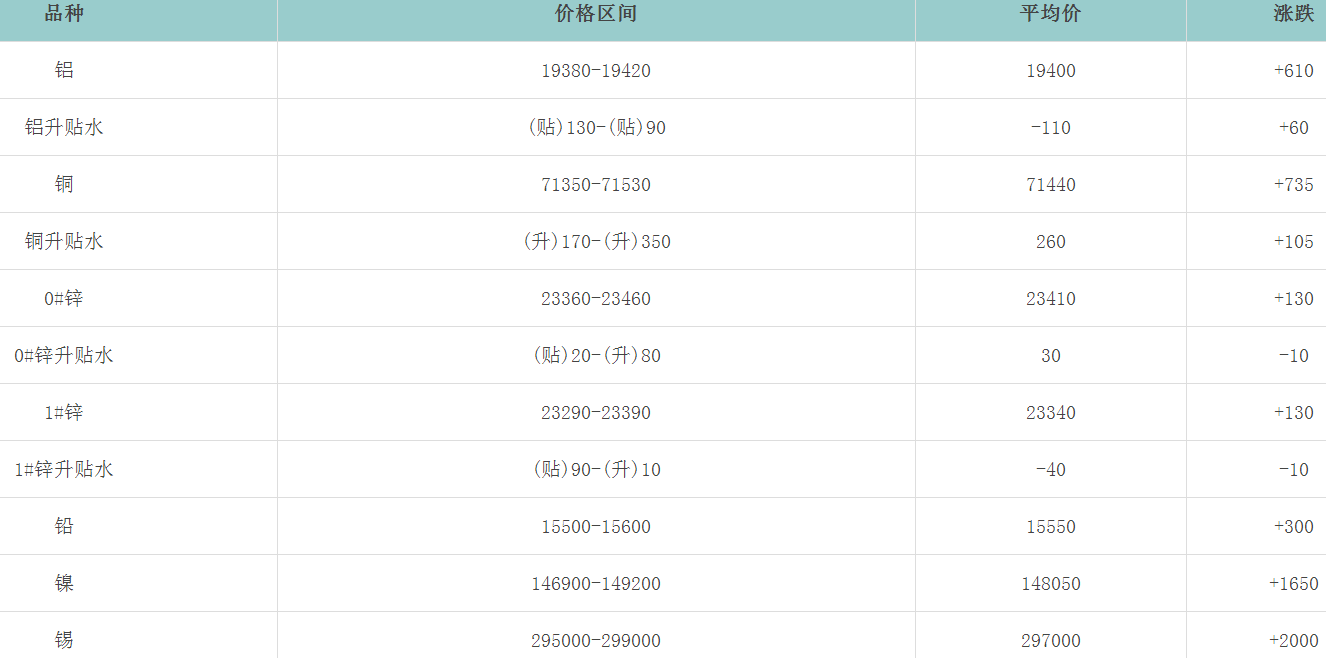The width and height of the screenshot is (1326, 658).
Task: Click the 0#锌 product name
Action: [64, 299]
